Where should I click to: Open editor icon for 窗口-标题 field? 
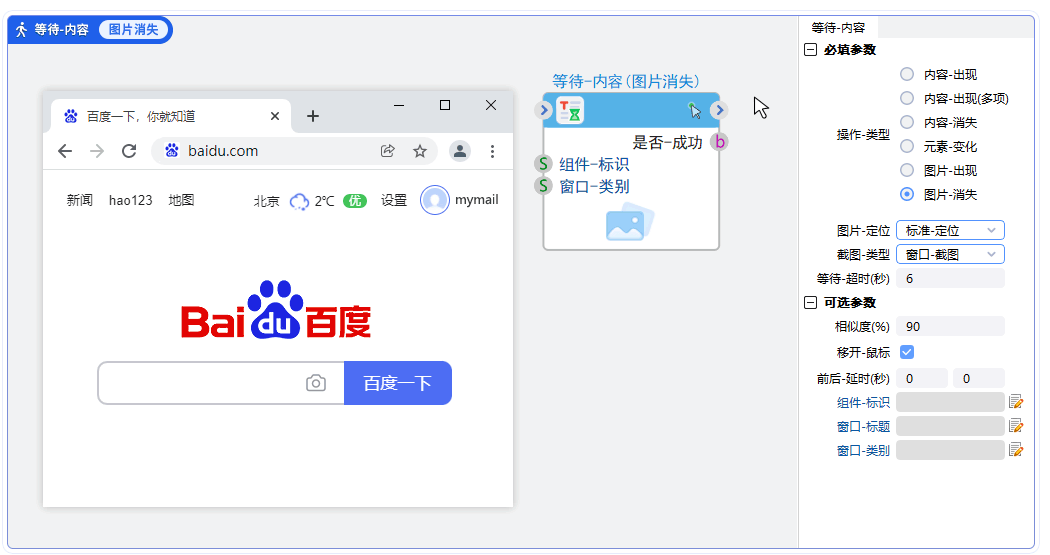tap(1016, 426)
